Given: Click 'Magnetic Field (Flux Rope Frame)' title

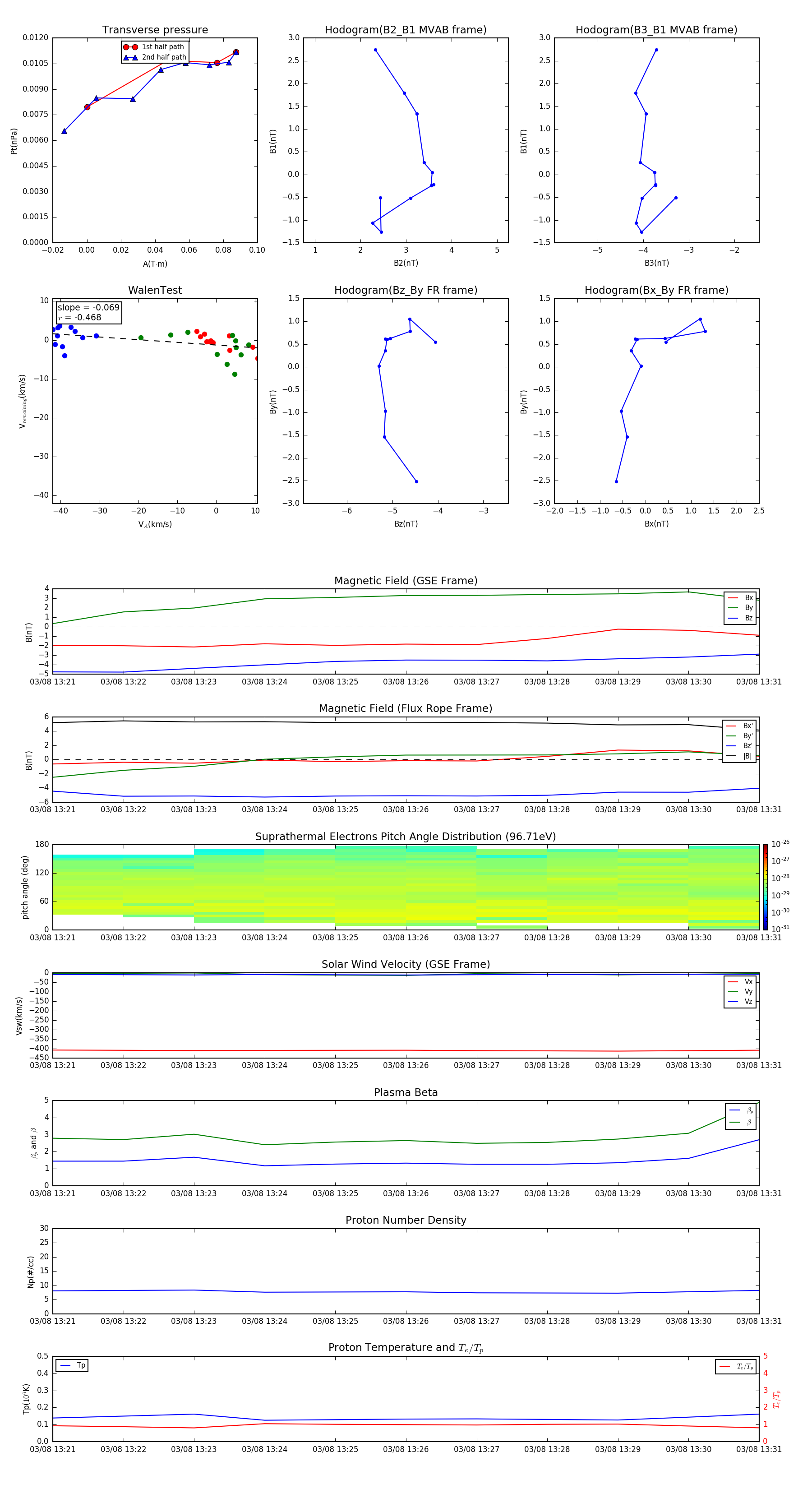Looking at the screenshot, I should (x=406, y=709).
